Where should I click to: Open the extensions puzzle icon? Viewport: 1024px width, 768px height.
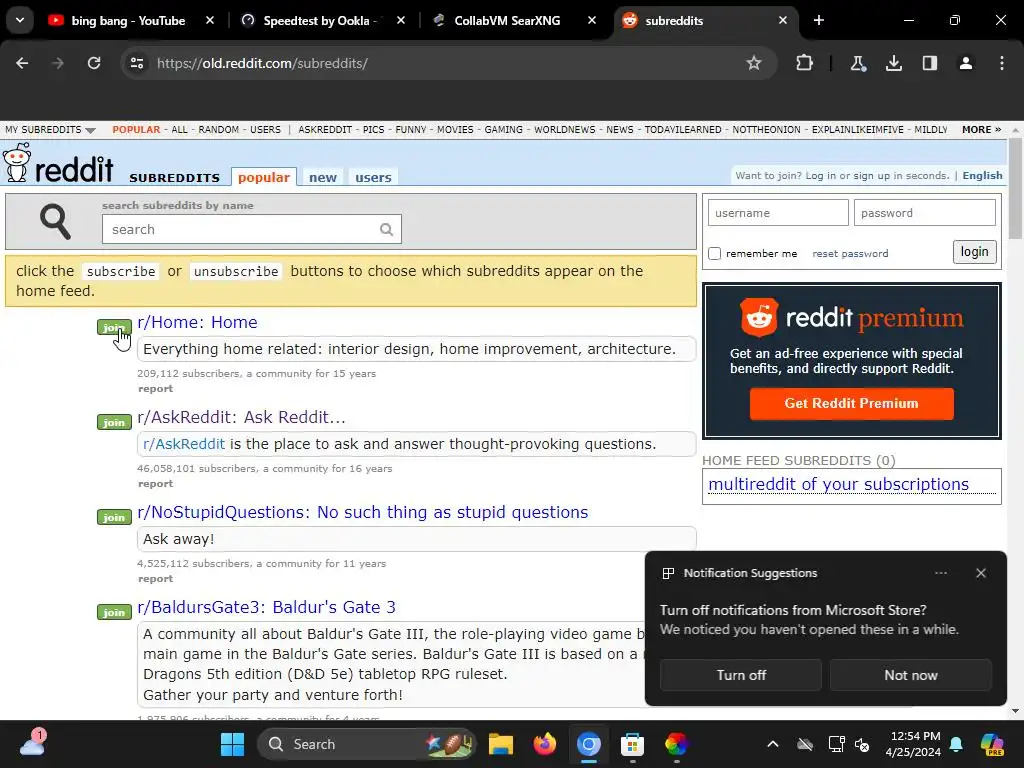pyautogui.click(x=805, y=63)
